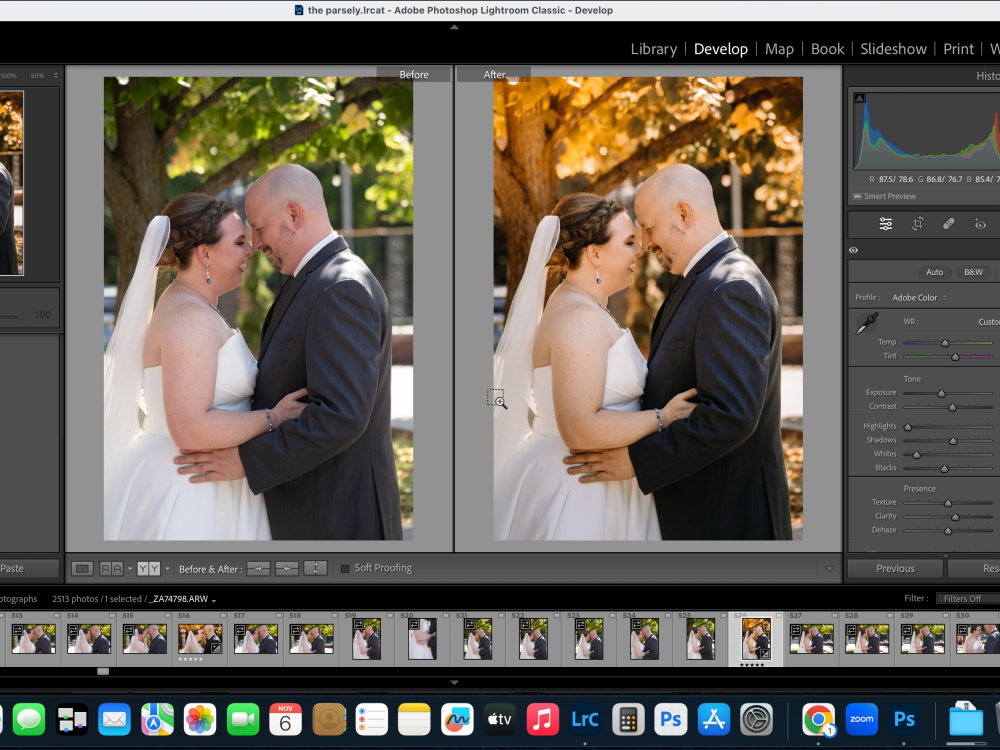Open the Book module
The width and height of the screenshot is (1000, 750).
pos(827,49)
